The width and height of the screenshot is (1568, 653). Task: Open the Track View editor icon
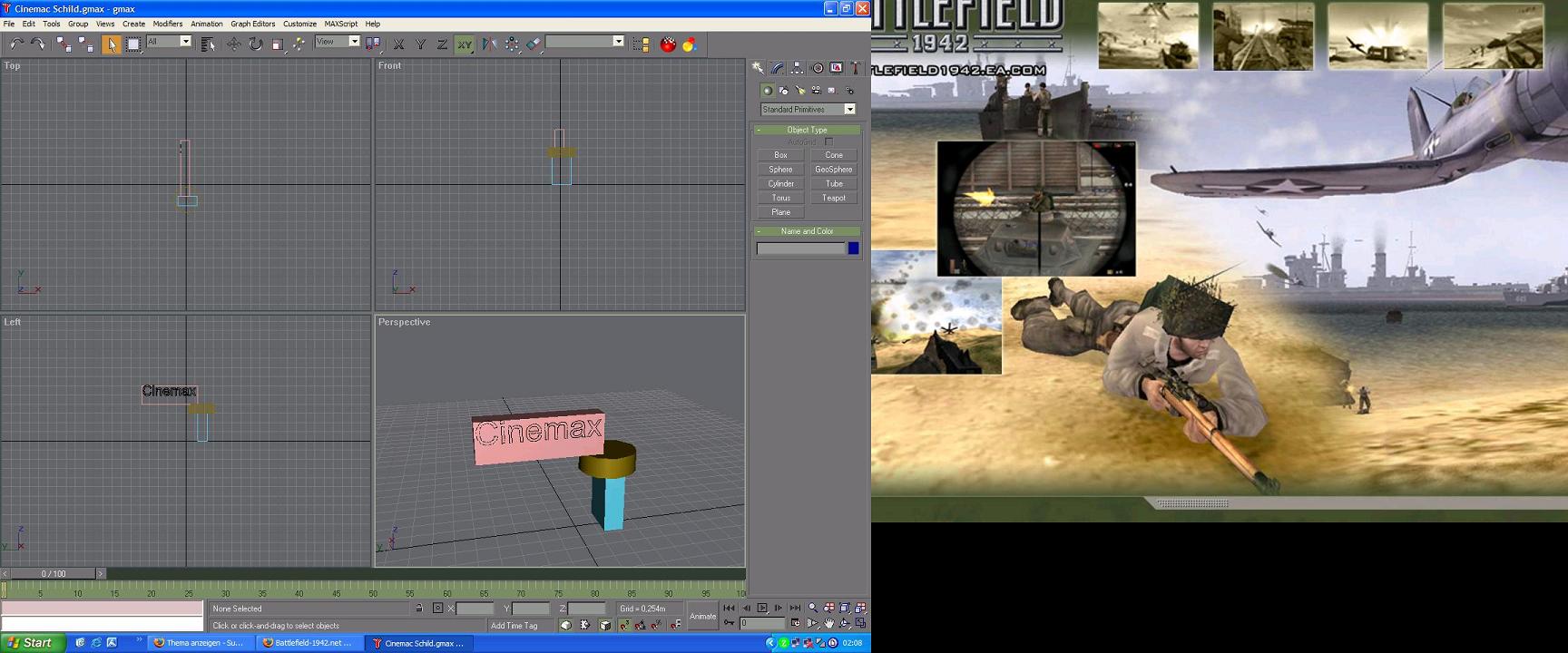pyautogui.click(x=641, y=44)
